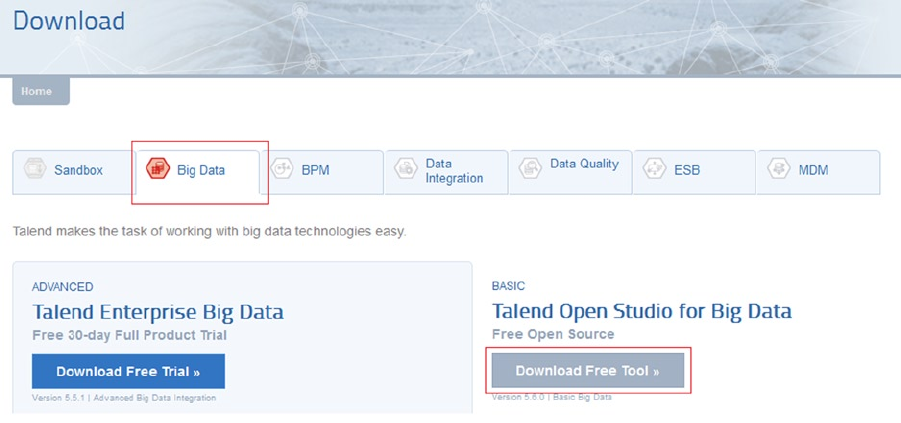Image resolution: width=901 pixels, height=423 pixels.
Task: Click the ESB hexagon icon
Action: point(654,168)
